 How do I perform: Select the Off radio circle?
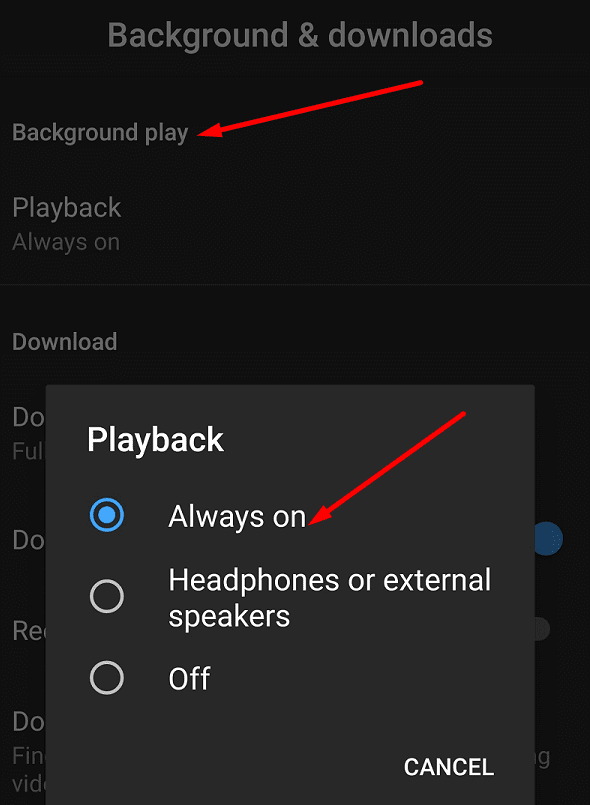107,678
